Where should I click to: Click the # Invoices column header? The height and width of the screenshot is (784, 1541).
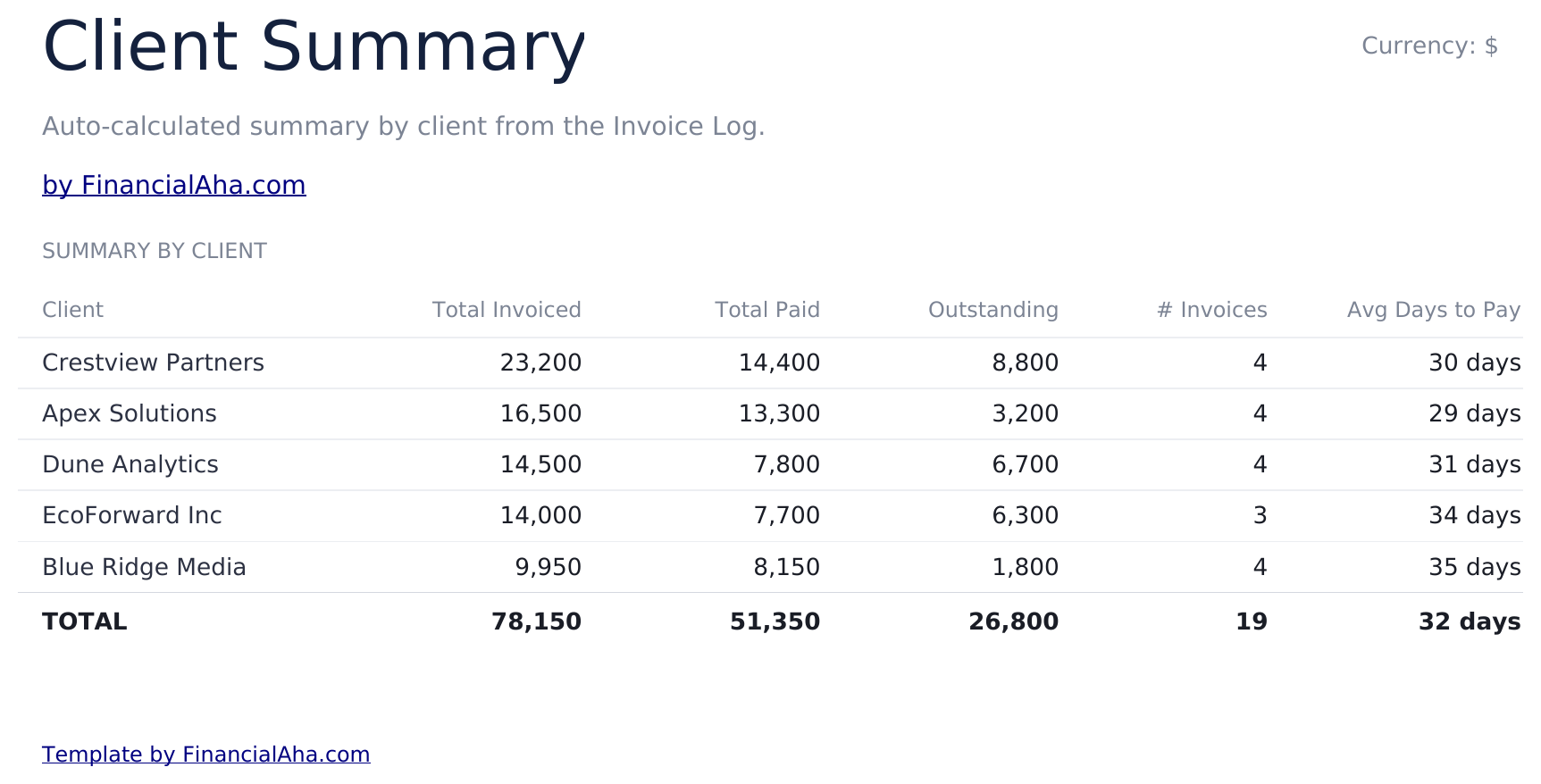coord(1212,310)
